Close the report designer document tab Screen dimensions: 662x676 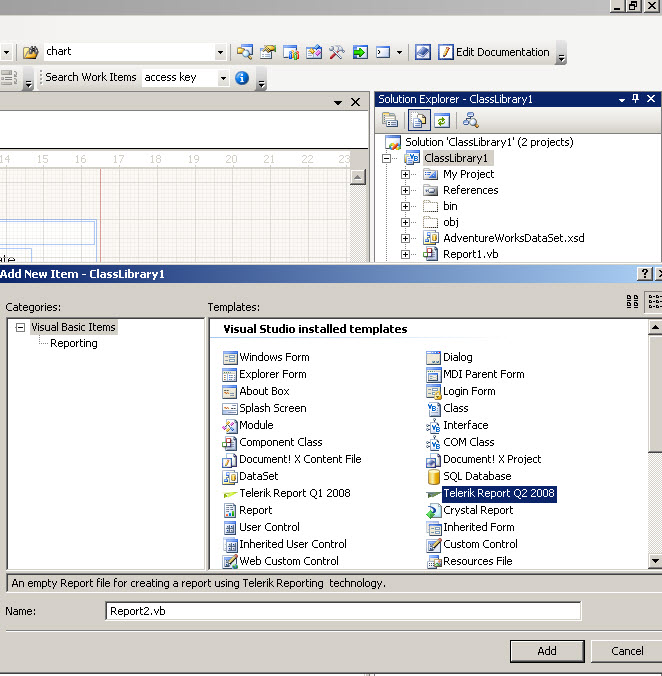point(355,102)
